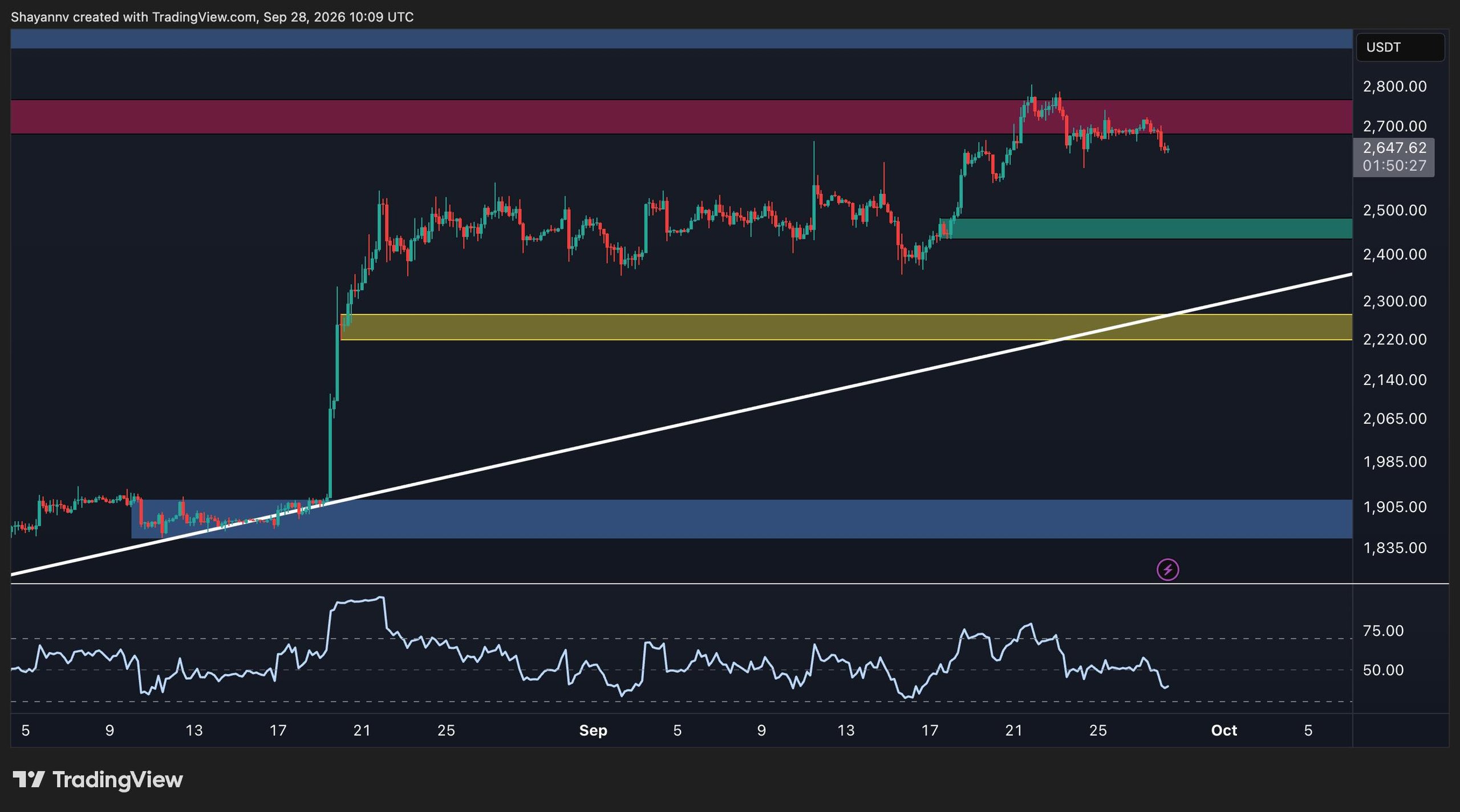
Task: Select the lower blue support zone
Action: coord(741,519)
